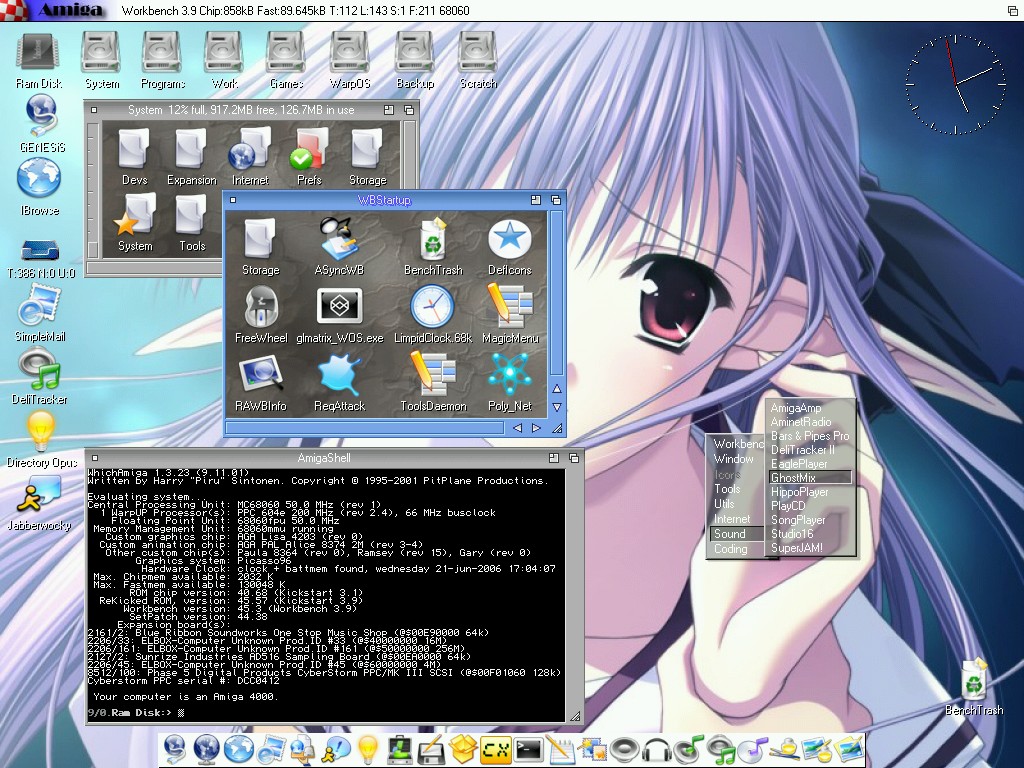Open the Ram Disk desktop icon

point(39,61)
